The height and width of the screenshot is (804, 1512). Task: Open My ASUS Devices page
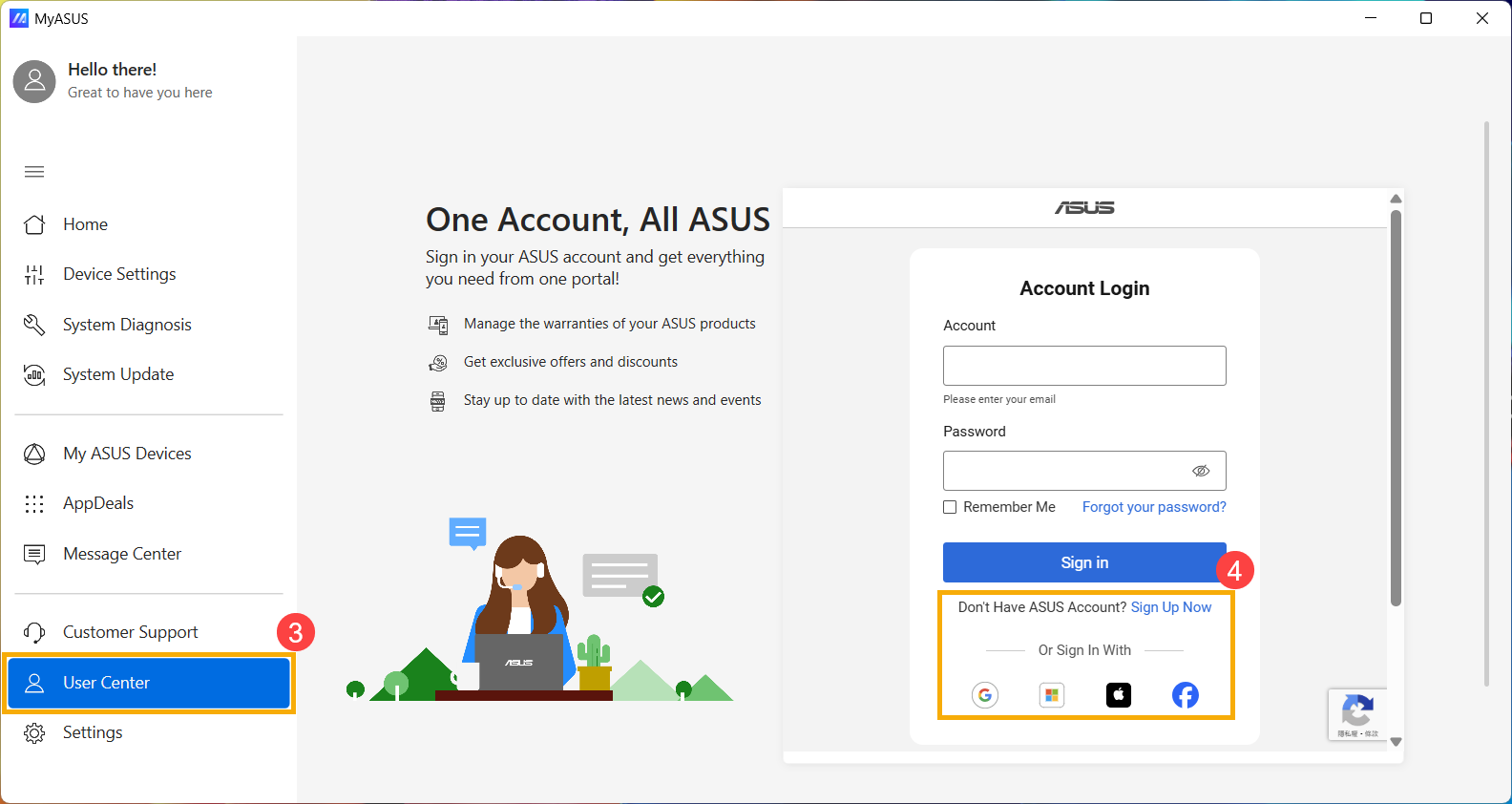point(148,454)
